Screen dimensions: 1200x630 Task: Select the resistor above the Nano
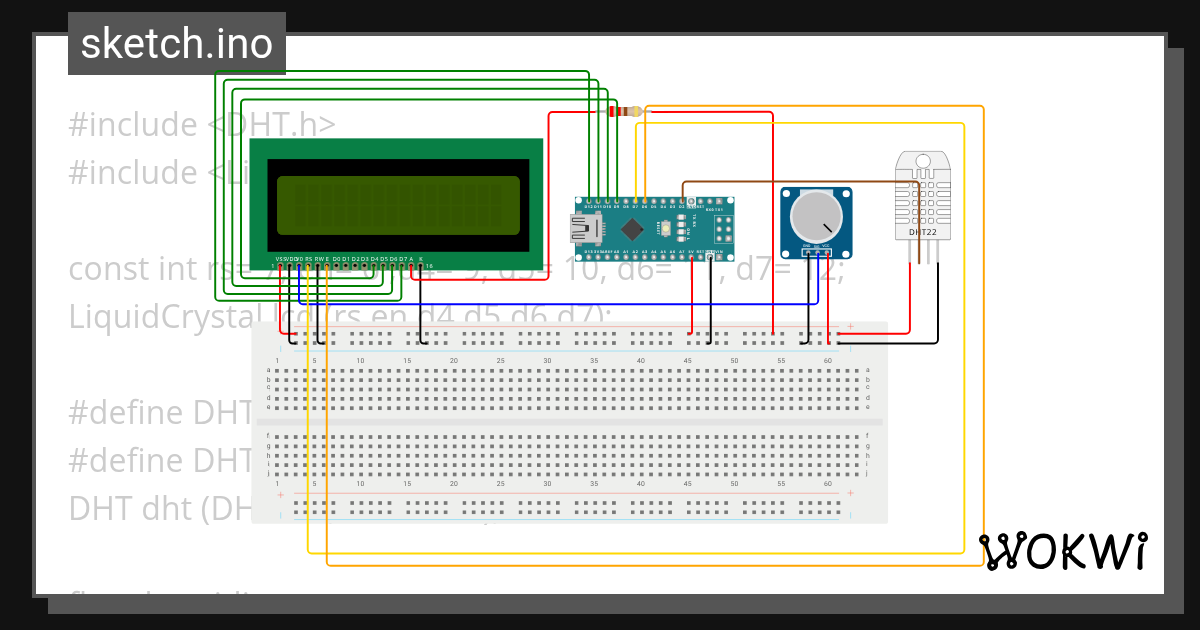(625, 111)
